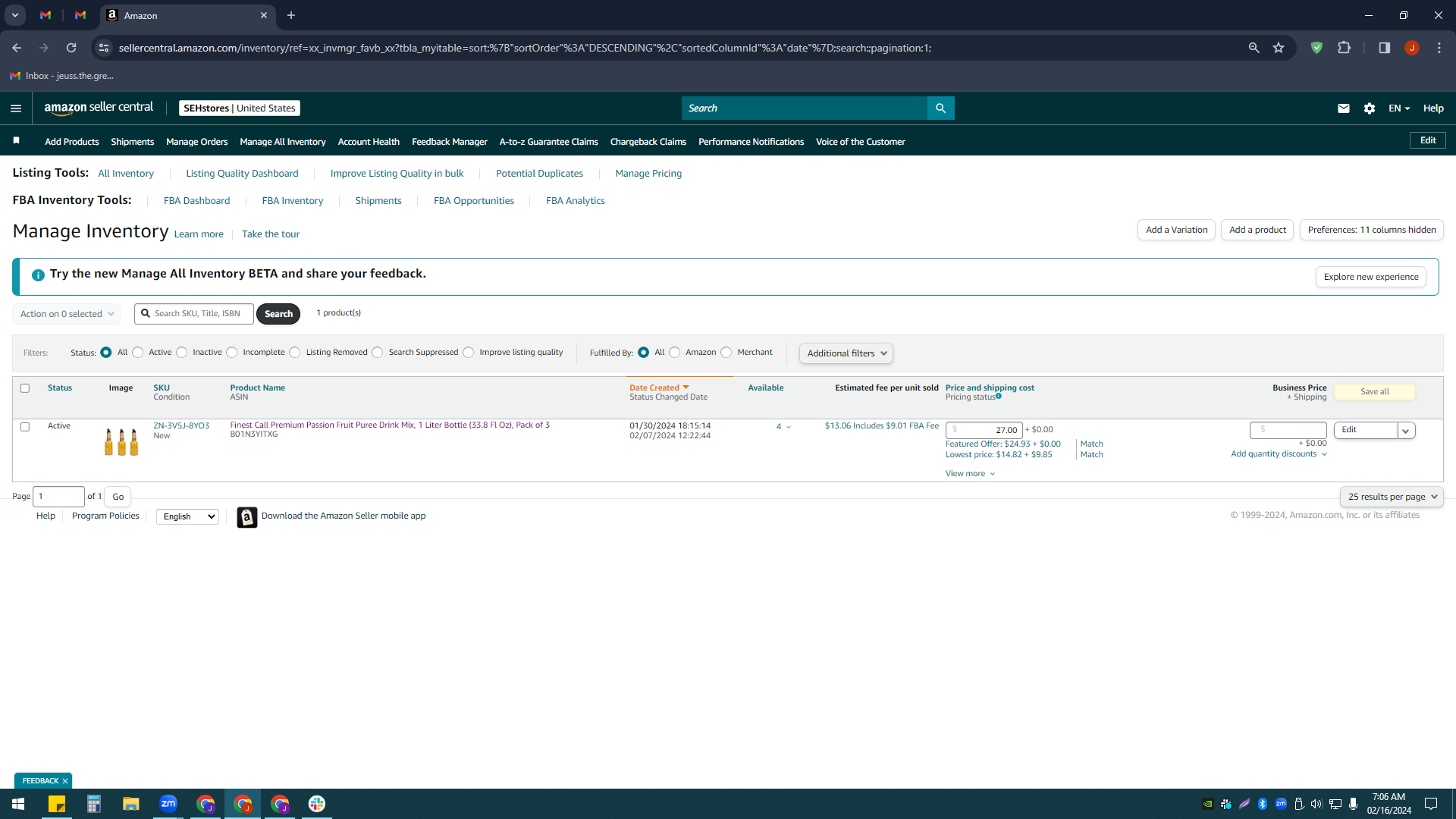Click the Add a Variation button
1456x819 pixels.
pos(1177,230)
